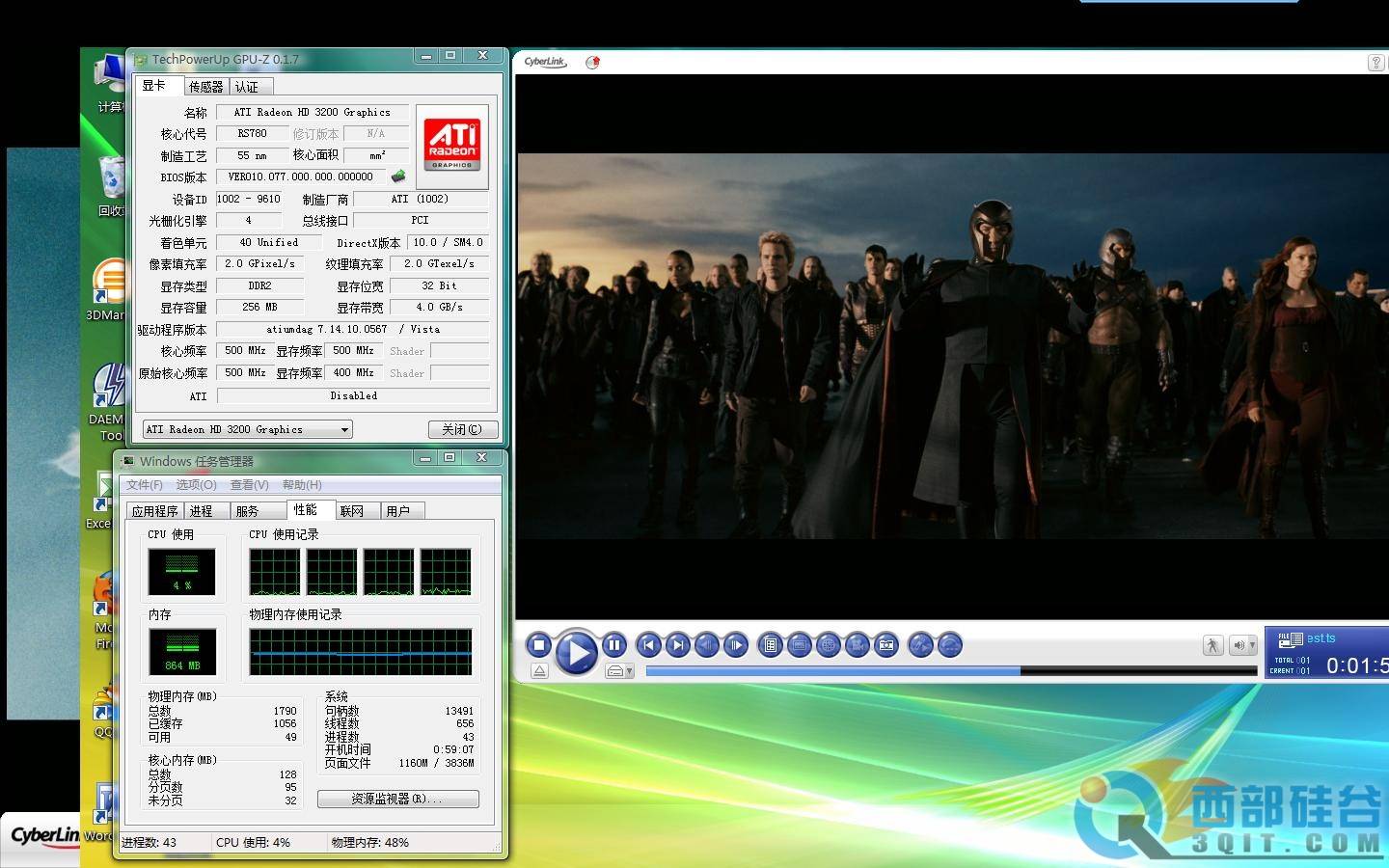Capture a snapshot with the camera icon
This screenshot has height=868, width=1389.
[x=886, y=645]
